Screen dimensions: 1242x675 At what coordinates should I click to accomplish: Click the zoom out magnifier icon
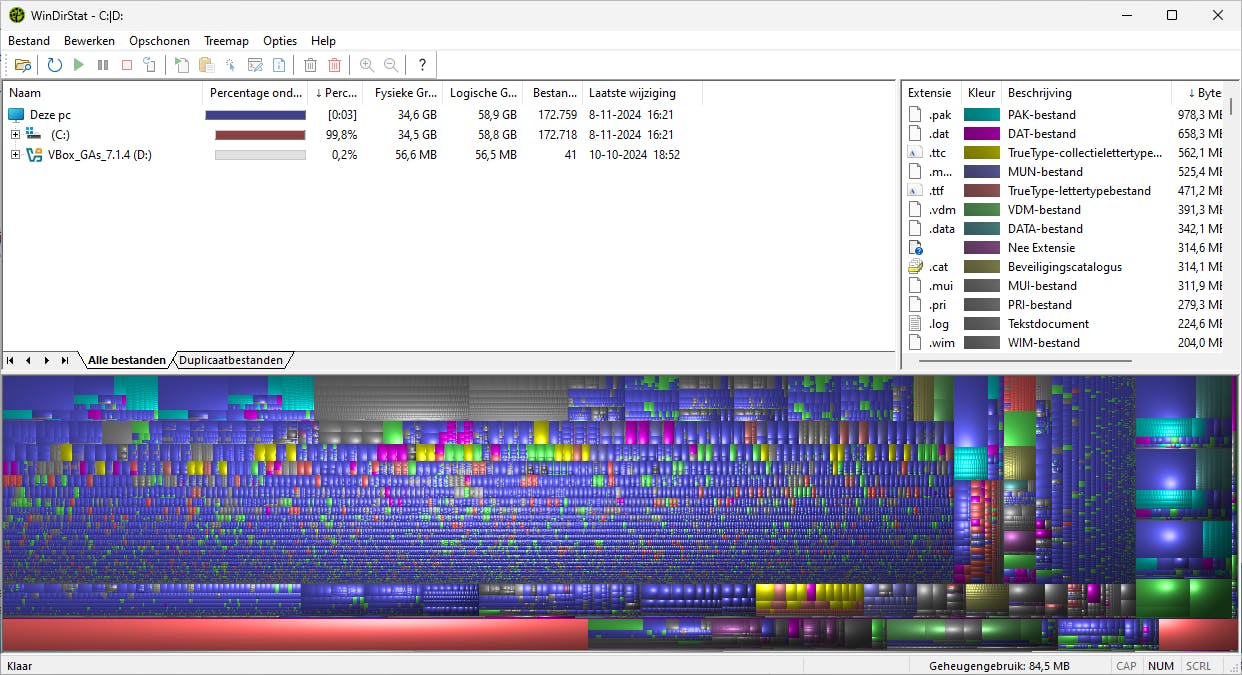click(x=391, y=65)
